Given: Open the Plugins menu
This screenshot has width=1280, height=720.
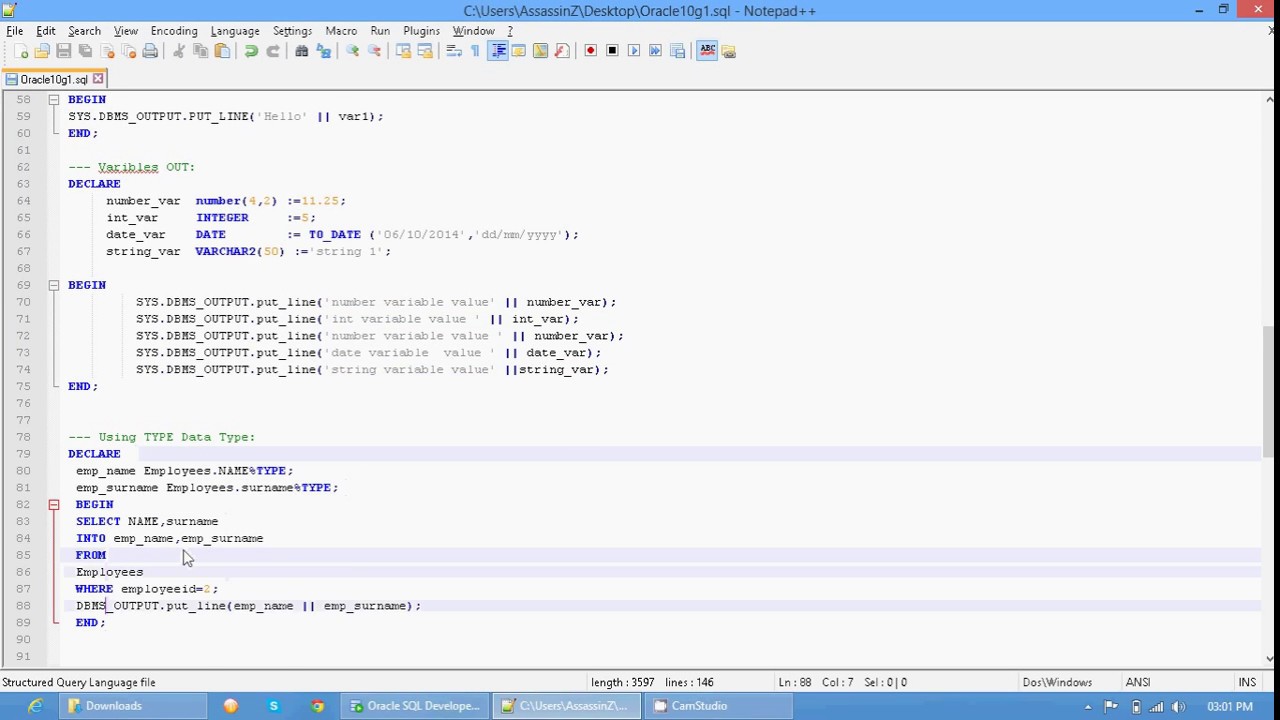Looking at the screenshot, I should pyautogui.click(x=421, y=31).
